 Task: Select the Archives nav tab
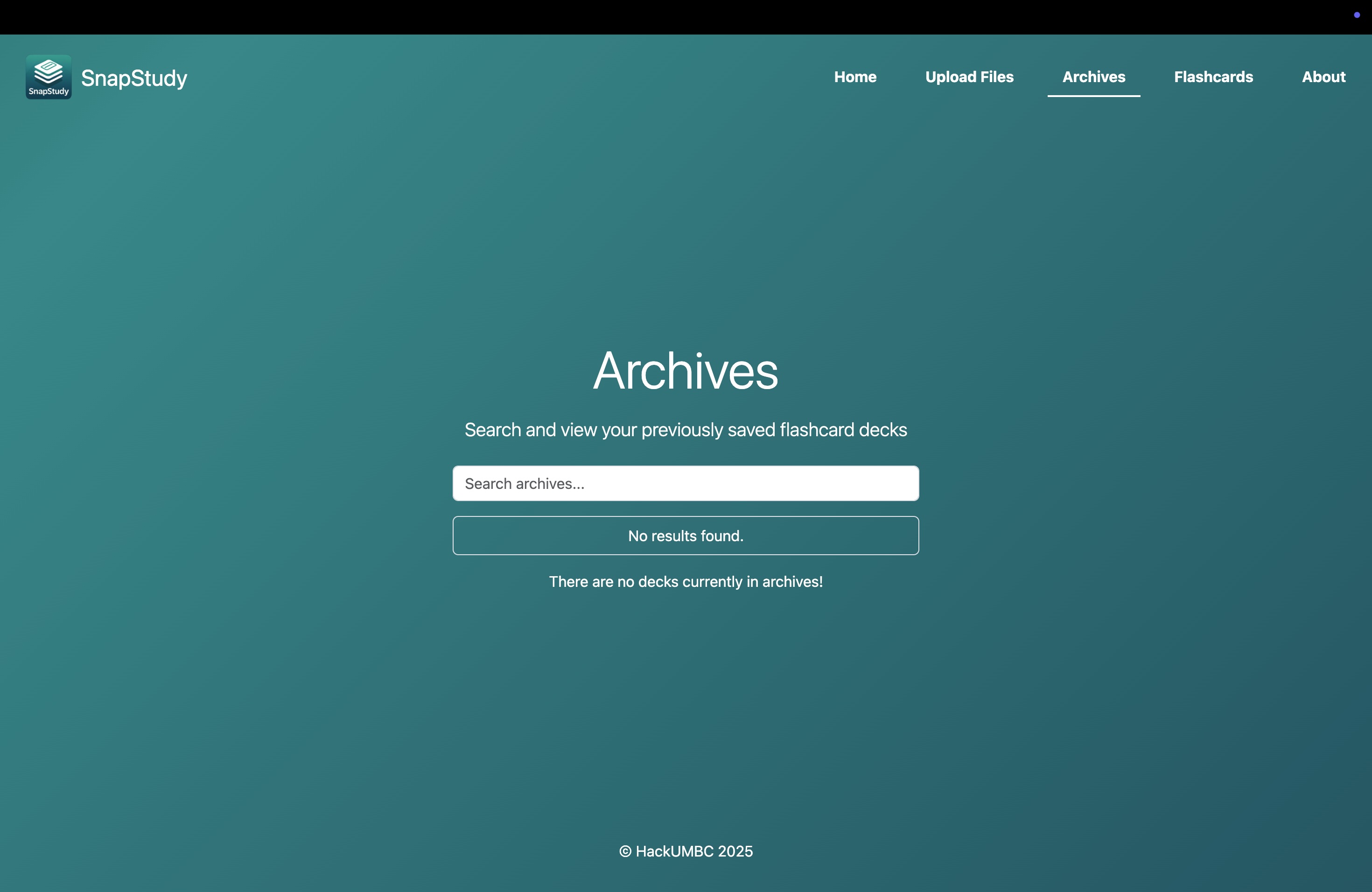(1093, 77)
